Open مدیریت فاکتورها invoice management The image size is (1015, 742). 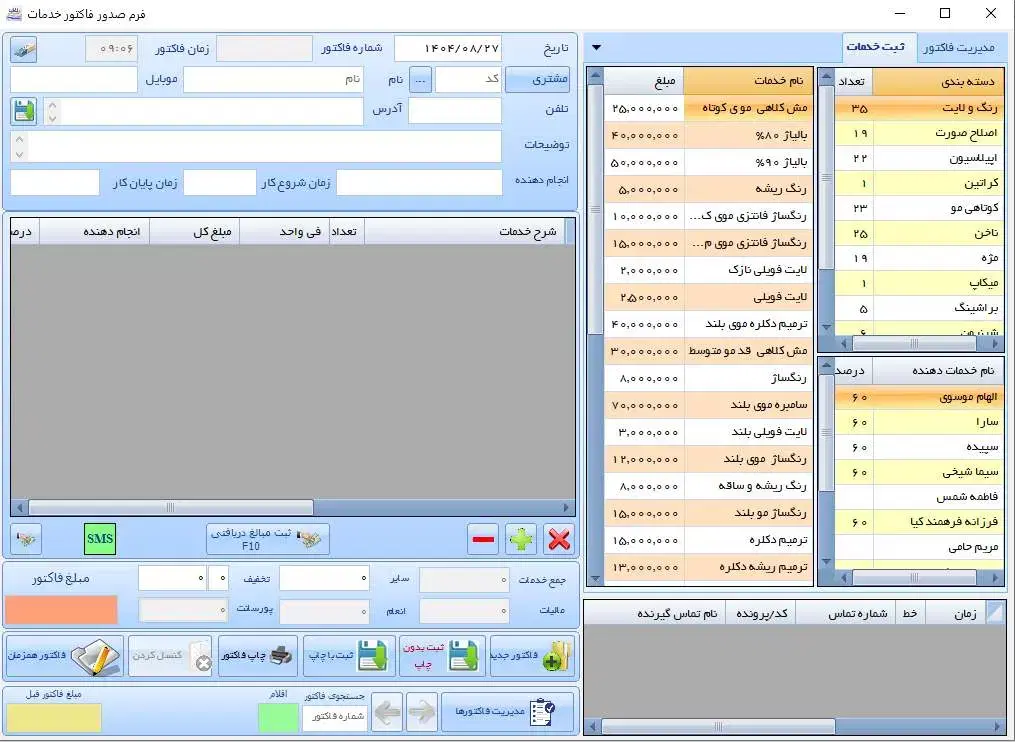[508, 712]
